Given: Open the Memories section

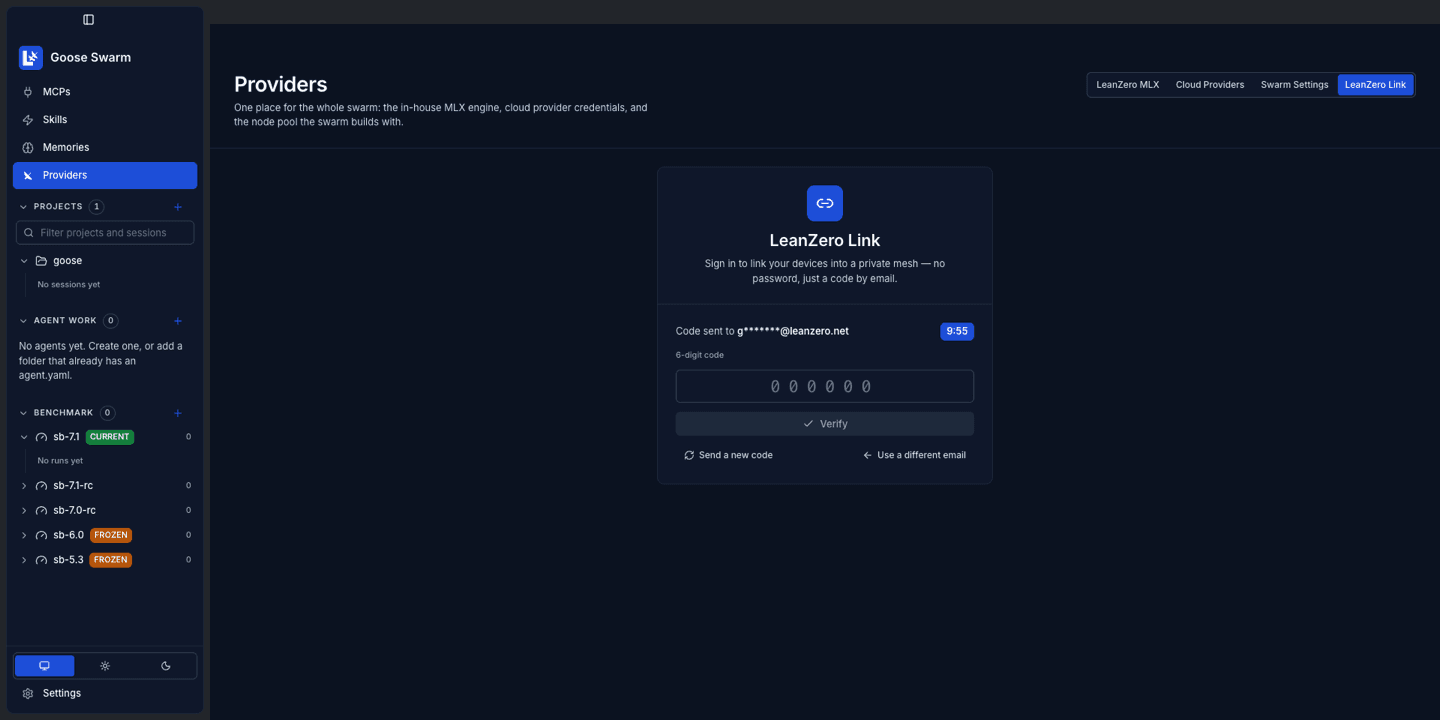Looking at the screenshot, I should [105, 147].
